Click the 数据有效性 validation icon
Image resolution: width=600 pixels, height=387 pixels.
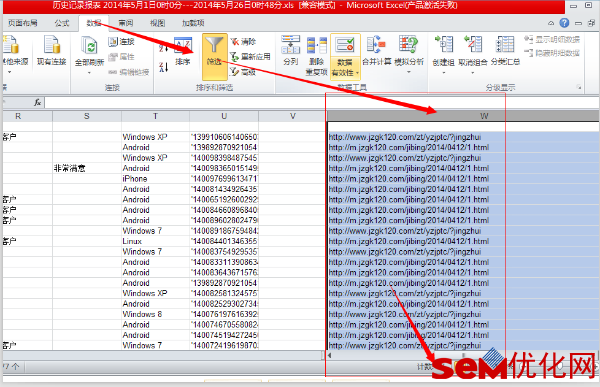point(345,46)
